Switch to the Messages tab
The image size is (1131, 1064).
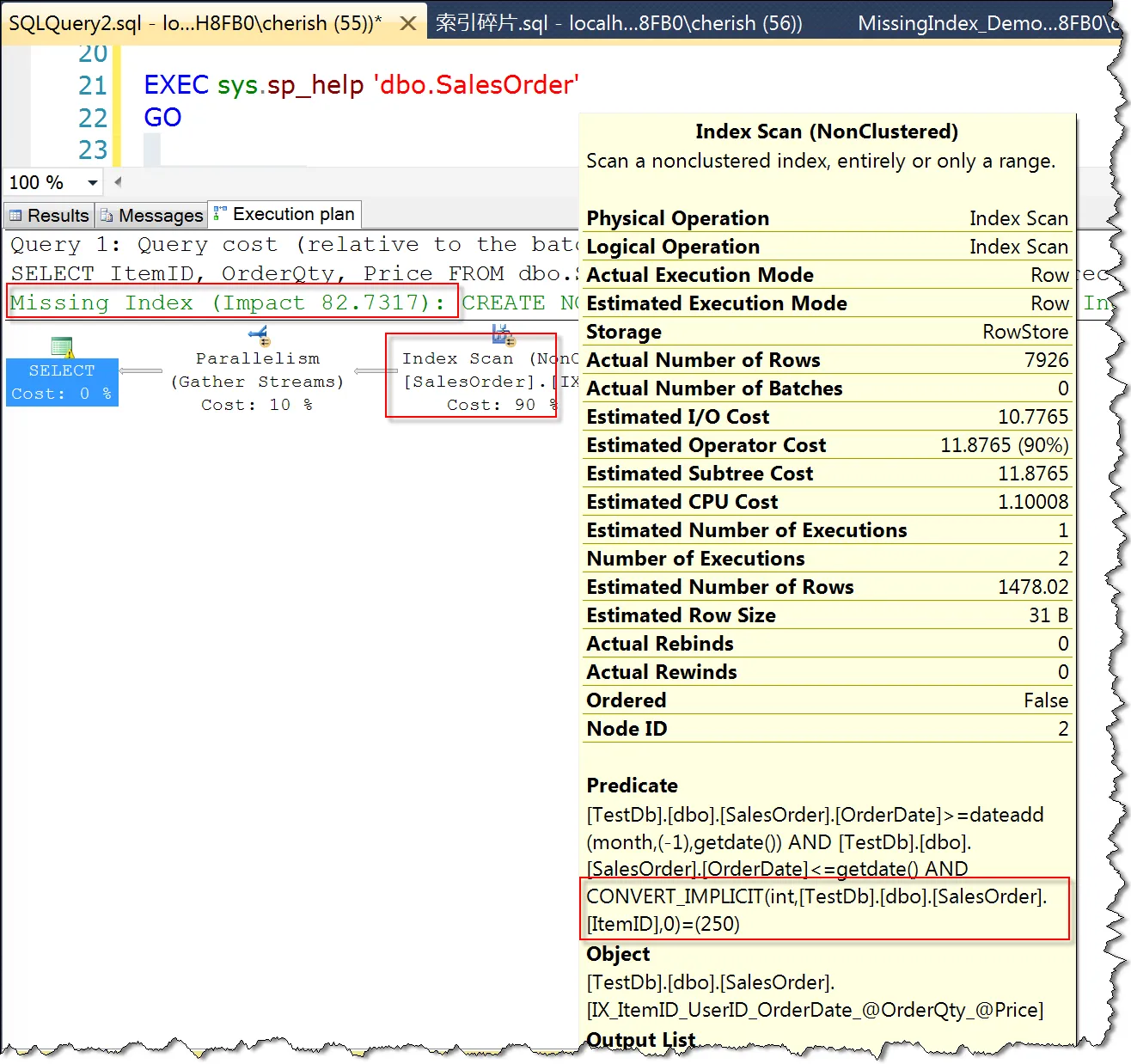(x=151, y=215)
